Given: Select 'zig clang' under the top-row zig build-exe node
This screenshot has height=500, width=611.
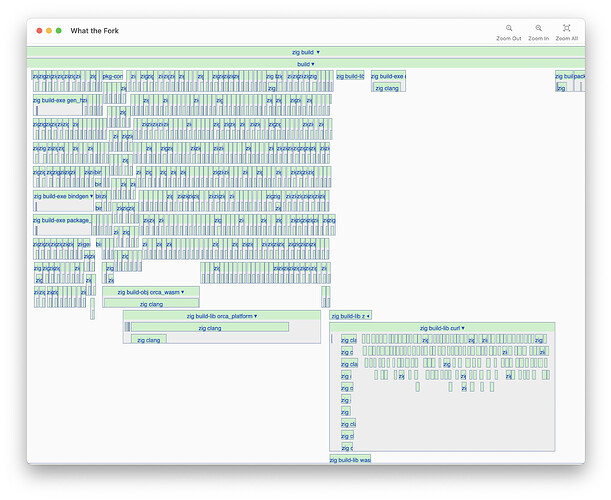Looking at the screenshot, I should coord(387,88).
